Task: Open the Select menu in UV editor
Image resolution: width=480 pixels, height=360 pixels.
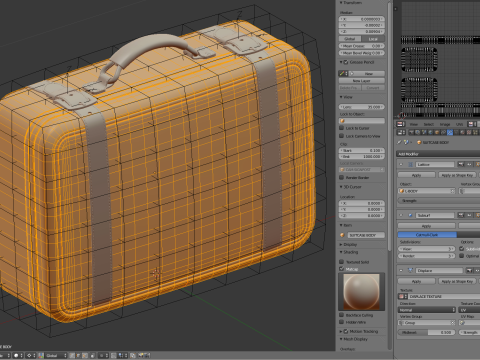Action: (x=429, y=124)
